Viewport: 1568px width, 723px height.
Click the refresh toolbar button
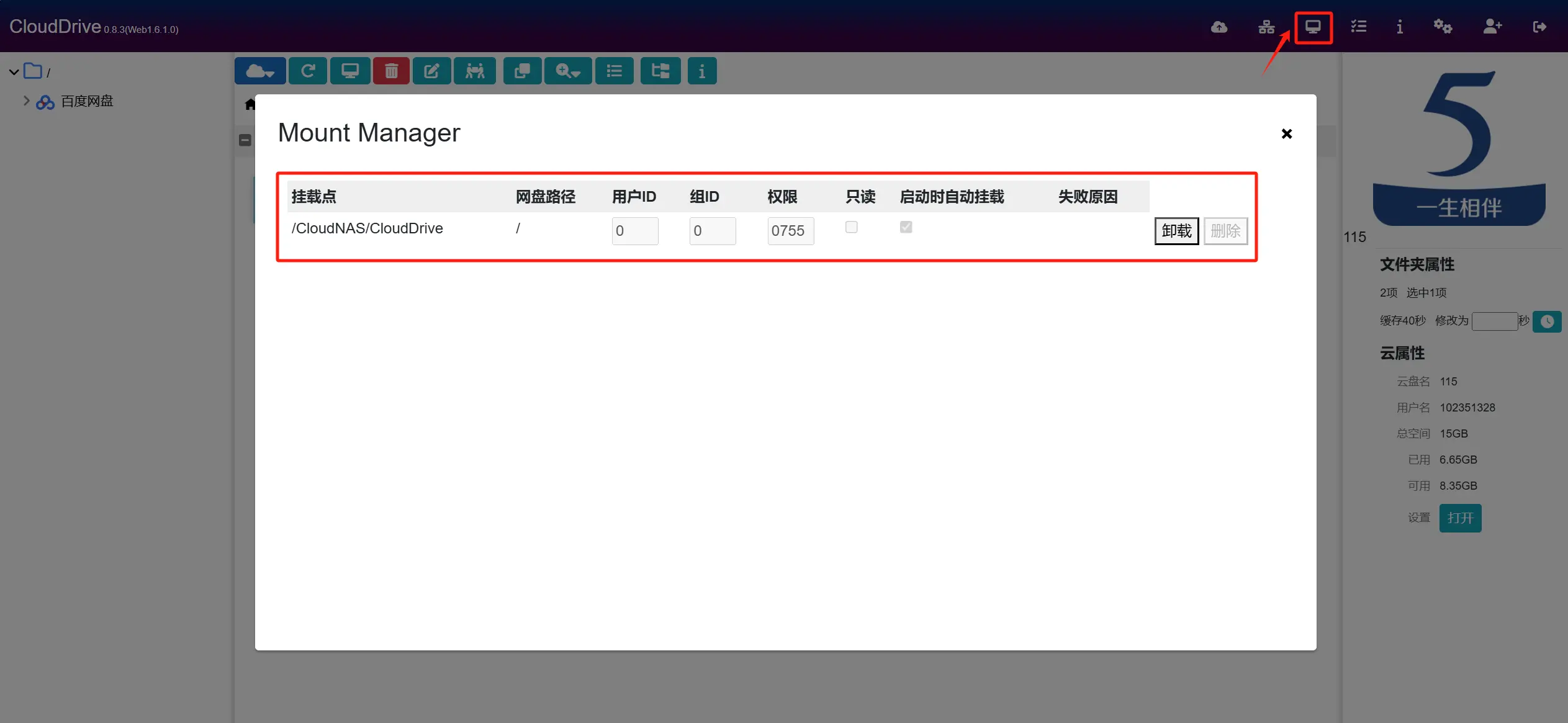307,71
